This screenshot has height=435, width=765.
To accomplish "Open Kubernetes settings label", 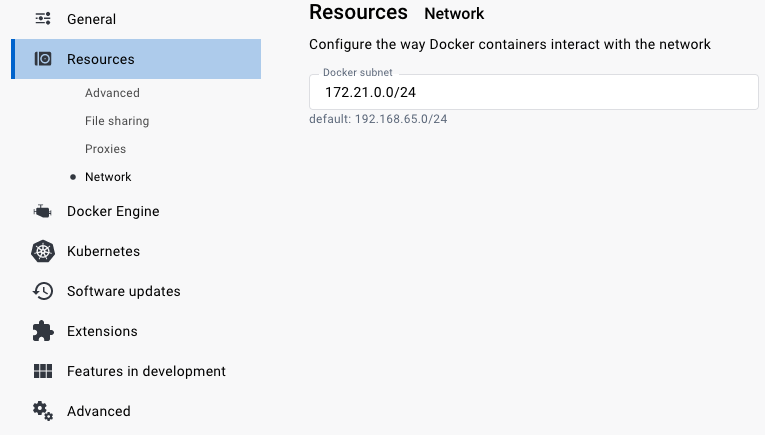I will click(x=103, y=251).
